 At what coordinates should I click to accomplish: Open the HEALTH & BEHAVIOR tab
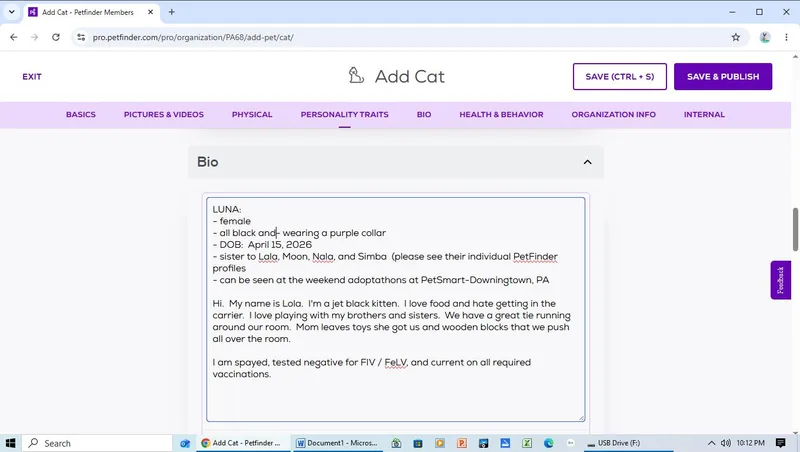click(x=501, y=115)
